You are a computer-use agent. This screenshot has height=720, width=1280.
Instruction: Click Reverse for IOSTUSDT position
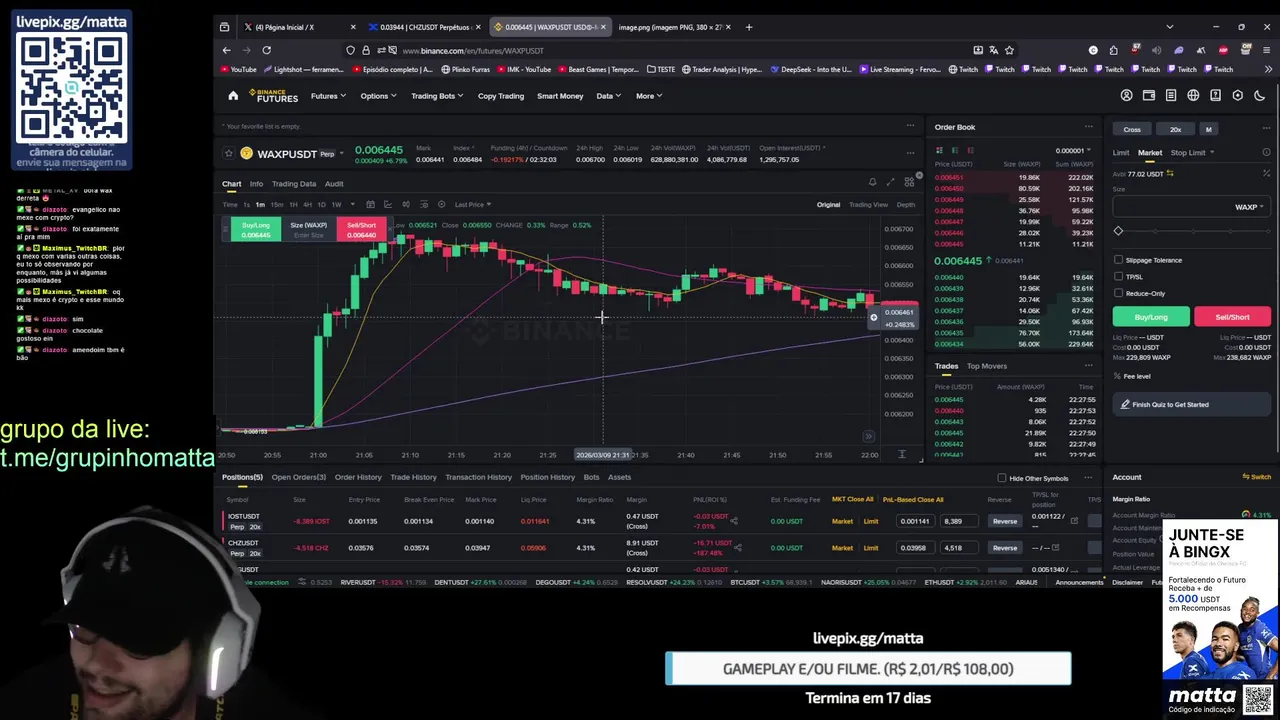(1004, 521)
